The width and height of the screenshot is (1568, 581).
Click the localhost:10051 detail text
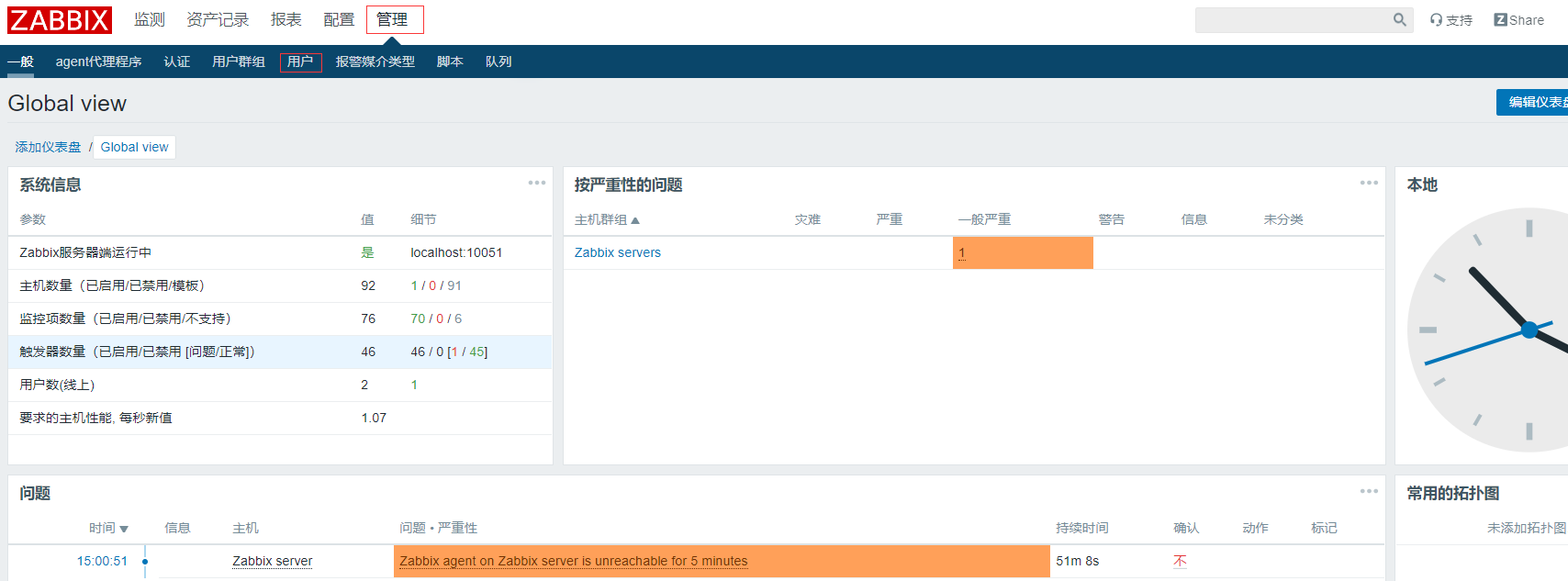tap(456, 252)
